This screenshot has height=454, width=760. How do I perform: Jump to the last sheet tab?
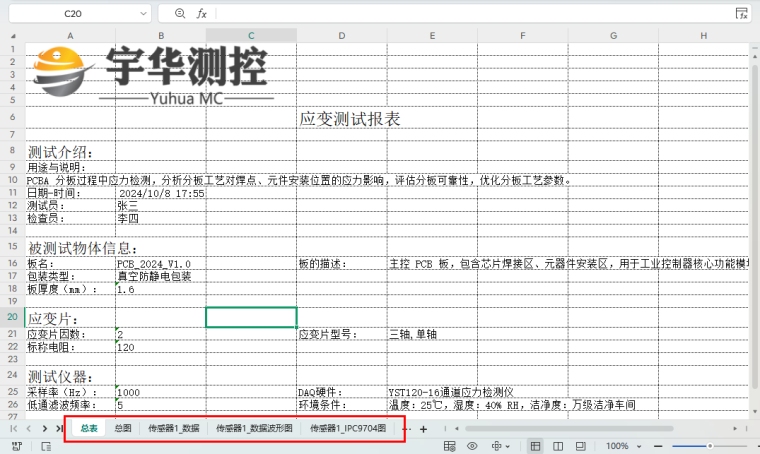[59, 428]
